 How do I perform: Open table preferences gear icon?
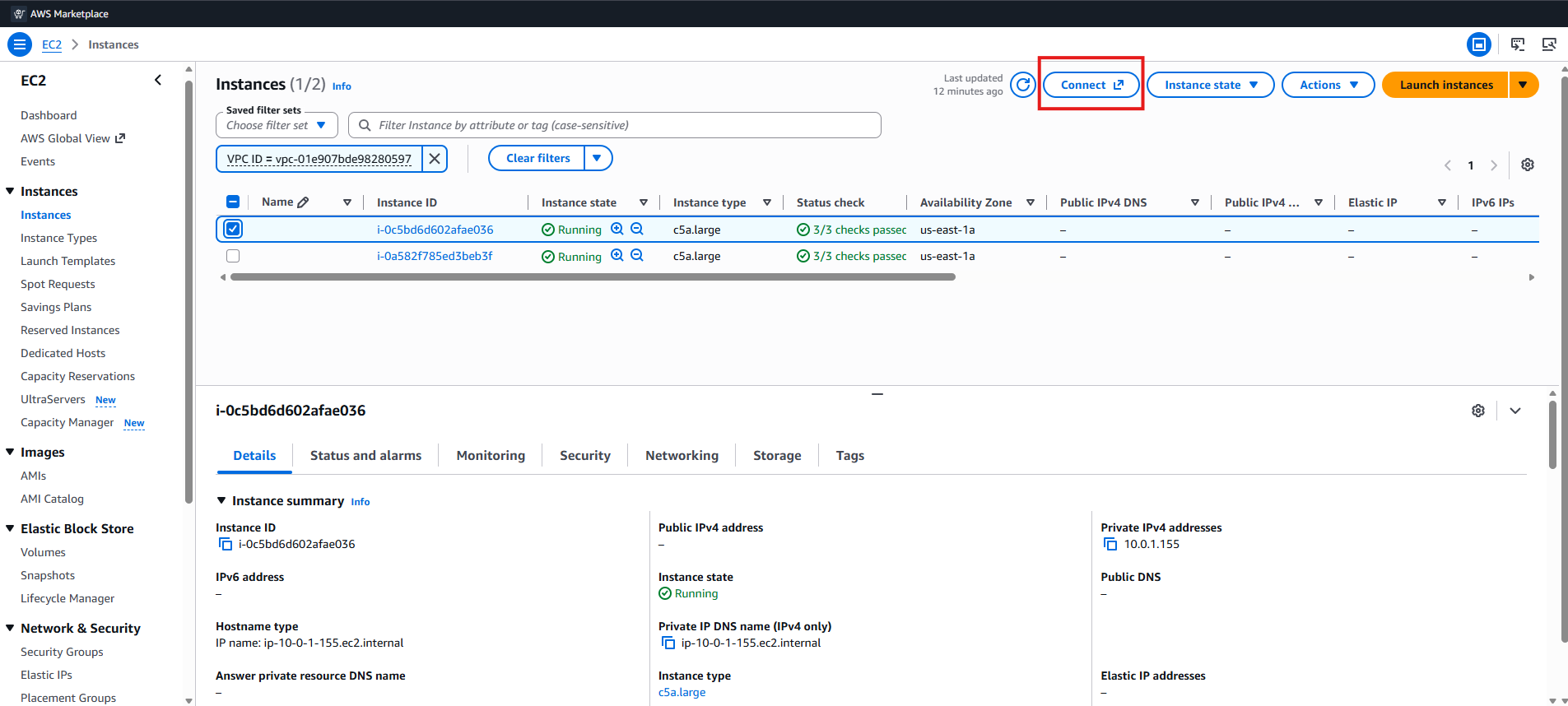1528,165
